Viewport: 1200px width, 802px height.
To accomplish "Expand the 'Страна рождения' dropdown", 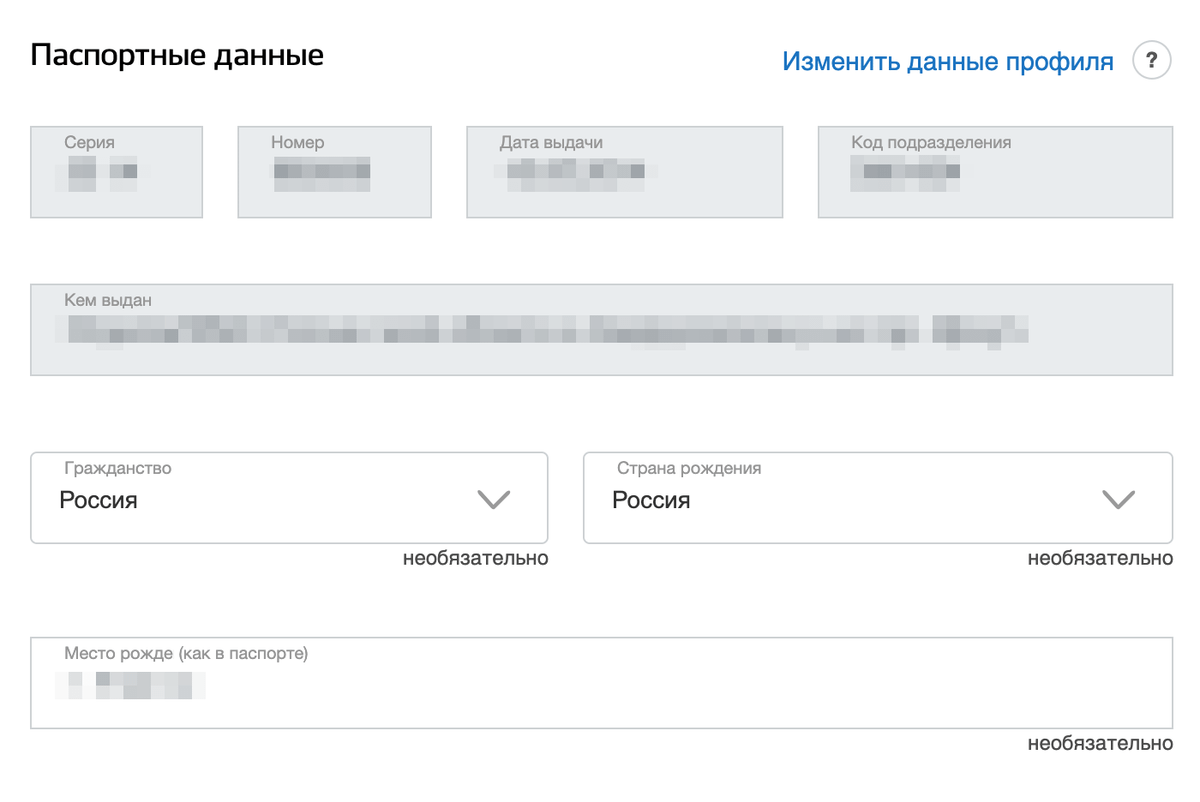I will tap(877, 498).
